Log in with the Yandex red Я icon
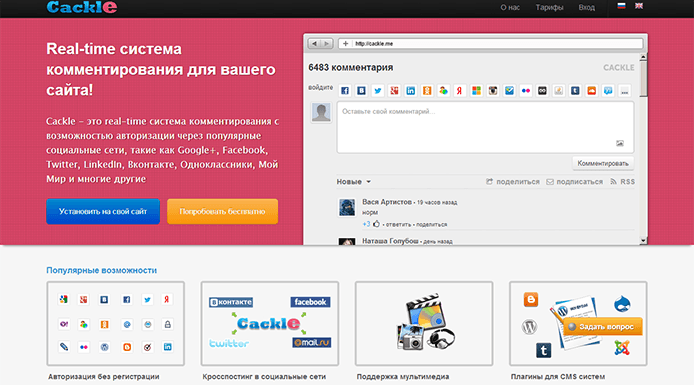This screenshot has width=694, height=385. click(x=460, y=91)
